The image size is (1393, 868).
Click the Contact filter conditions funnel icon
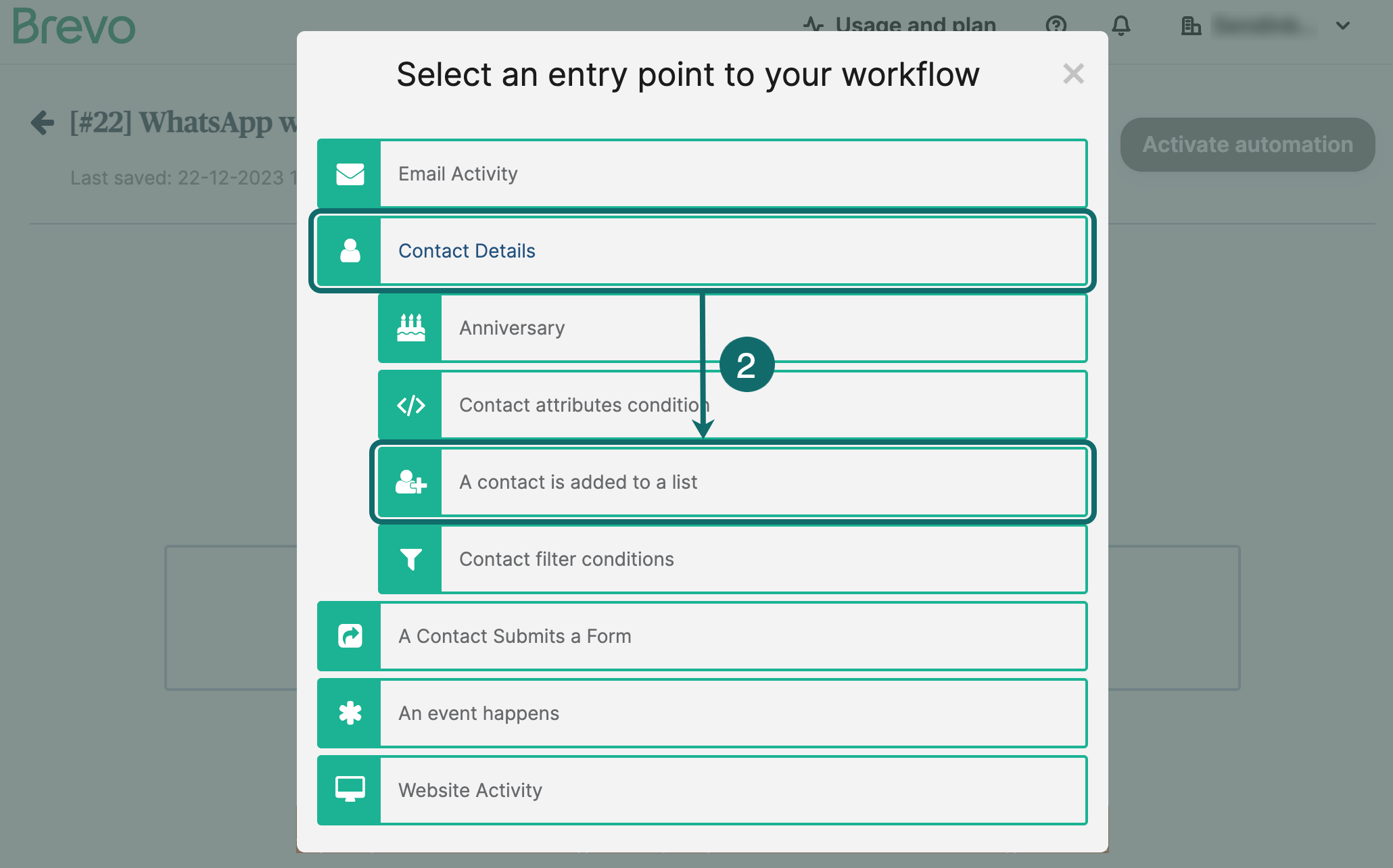[x=410, y=559]
